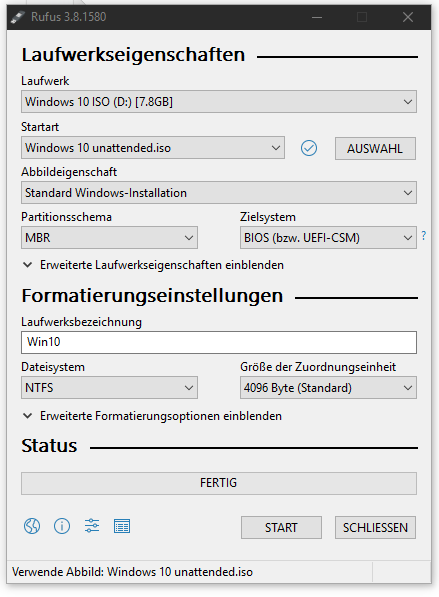The width and height of the screenshot is (439, 597).
Task: Click the About information icon
Action: click(62, 526)
